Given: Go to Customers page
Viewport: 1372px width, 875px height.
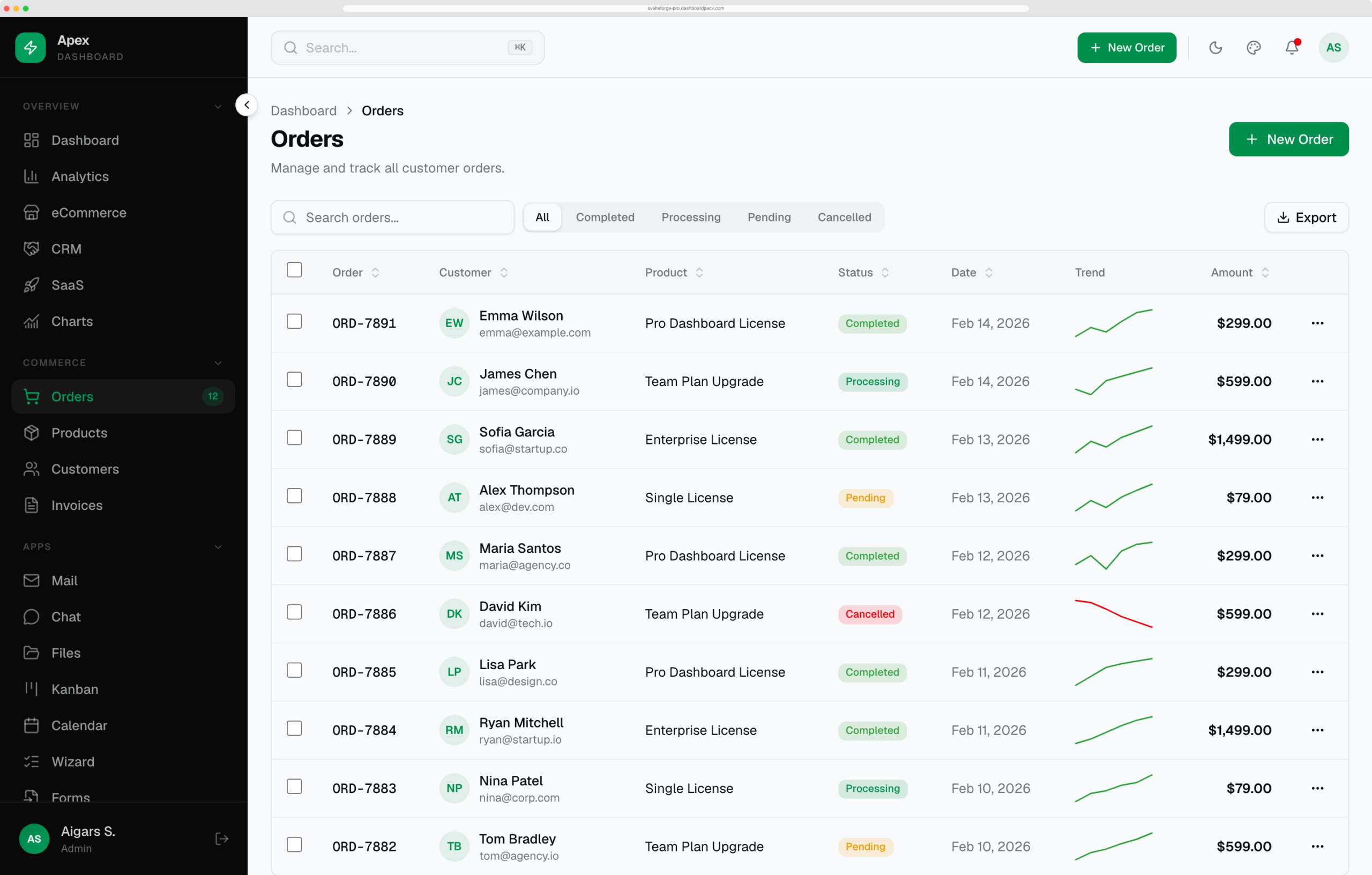Looking at the screenshot, I should (123, 469).
